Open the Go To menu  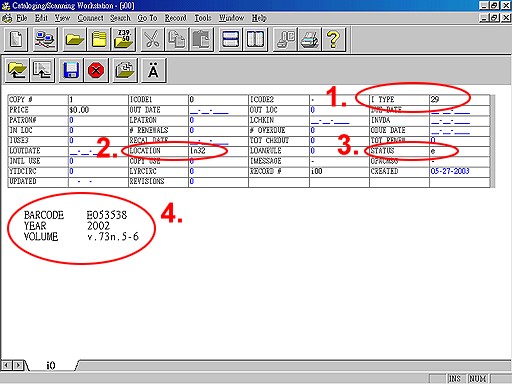click(x=147, y=18)
